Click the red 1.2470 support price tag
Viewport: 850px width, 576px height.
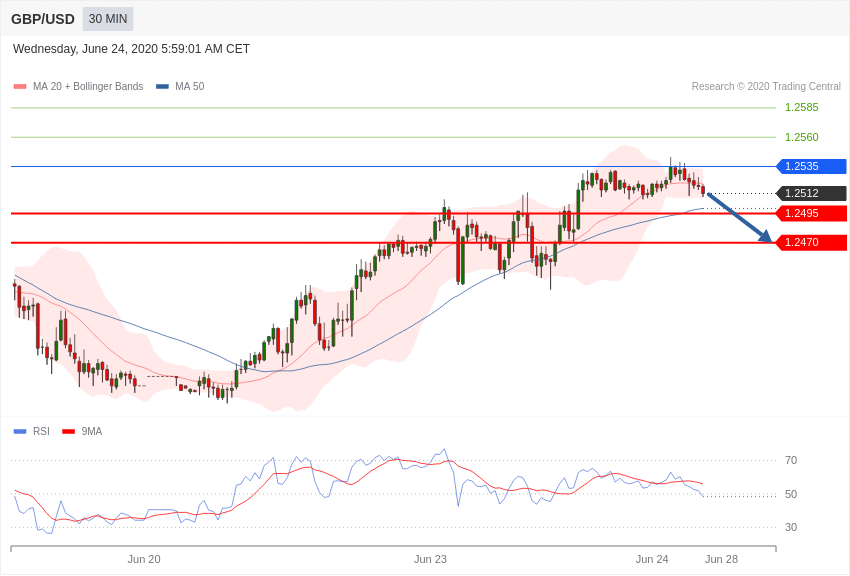[x=811, y=242]
